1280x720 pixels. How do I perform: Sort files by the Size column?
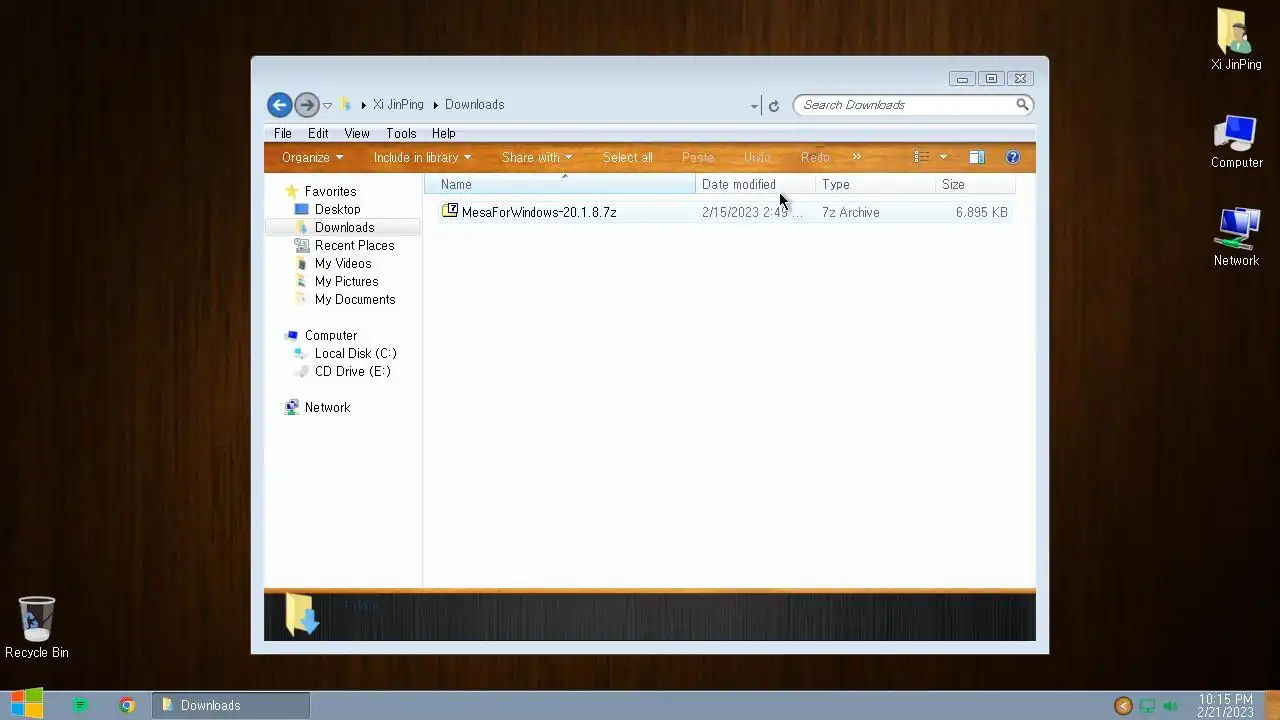pyautogui.click(x=975, y=184)
